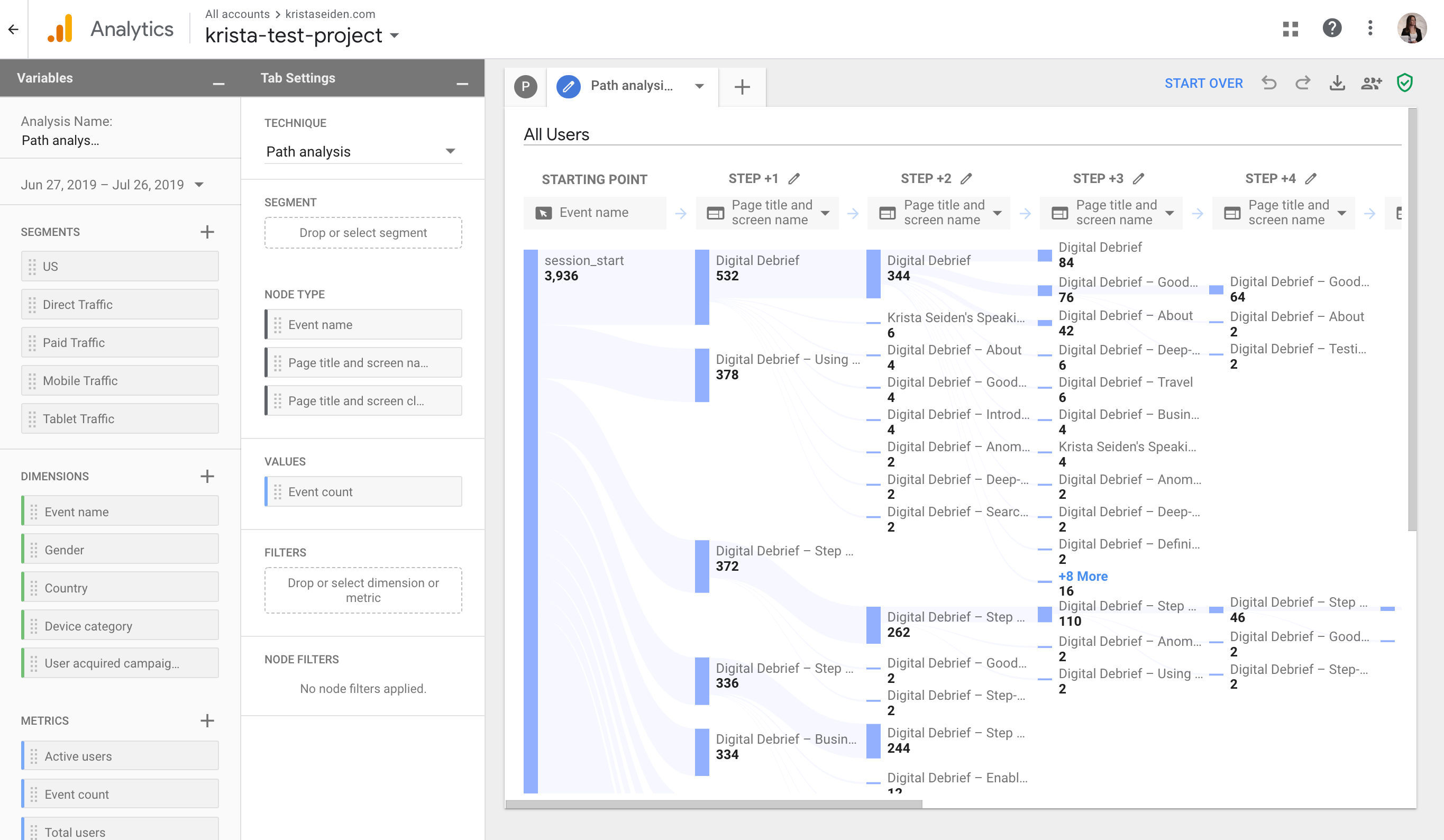Click the apps grid icon top right
The width and height of the screenshot is (1444, 840).
(x=1290, y=27)
